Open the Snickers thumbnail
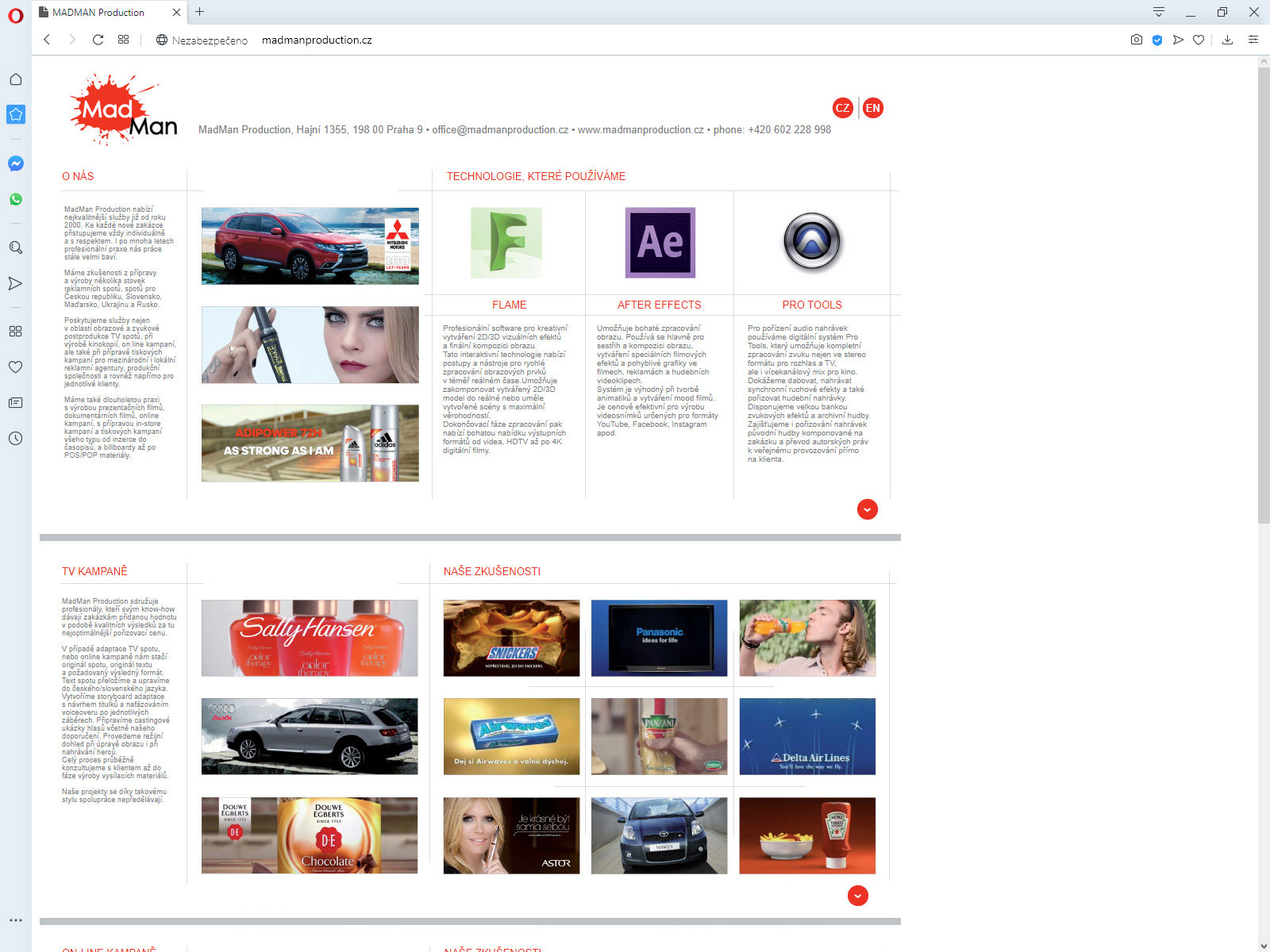 [x=511, y=638]
